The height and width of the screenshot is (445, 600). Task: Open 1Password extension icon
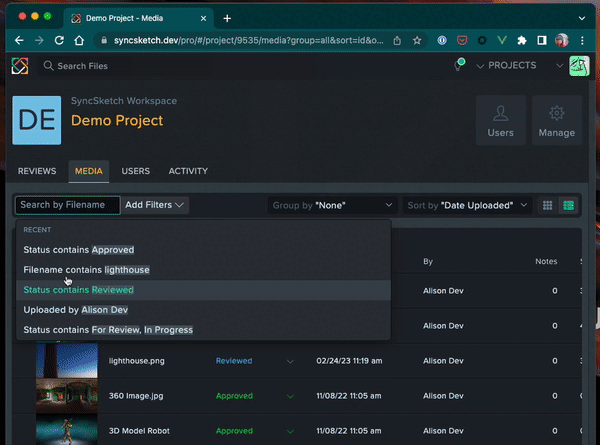(442, 40)
